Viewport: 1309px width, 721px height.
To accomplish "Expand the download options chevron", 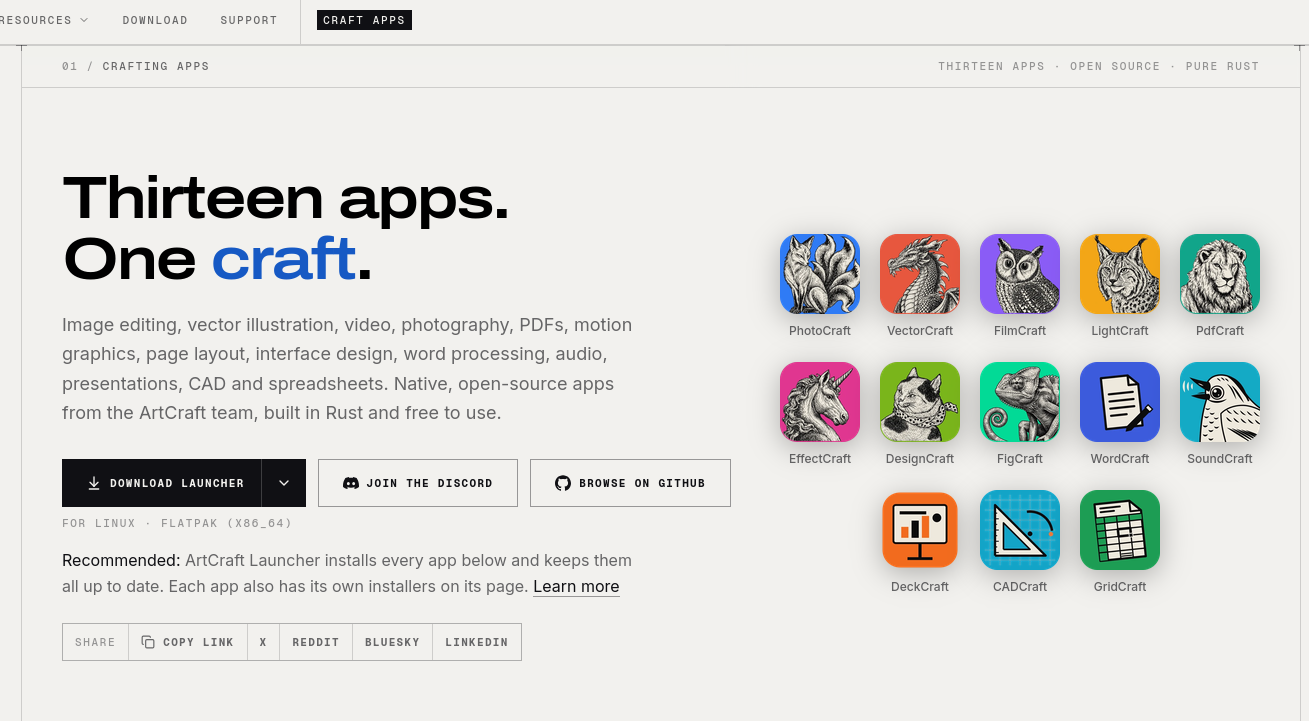I will pos(284,483).
